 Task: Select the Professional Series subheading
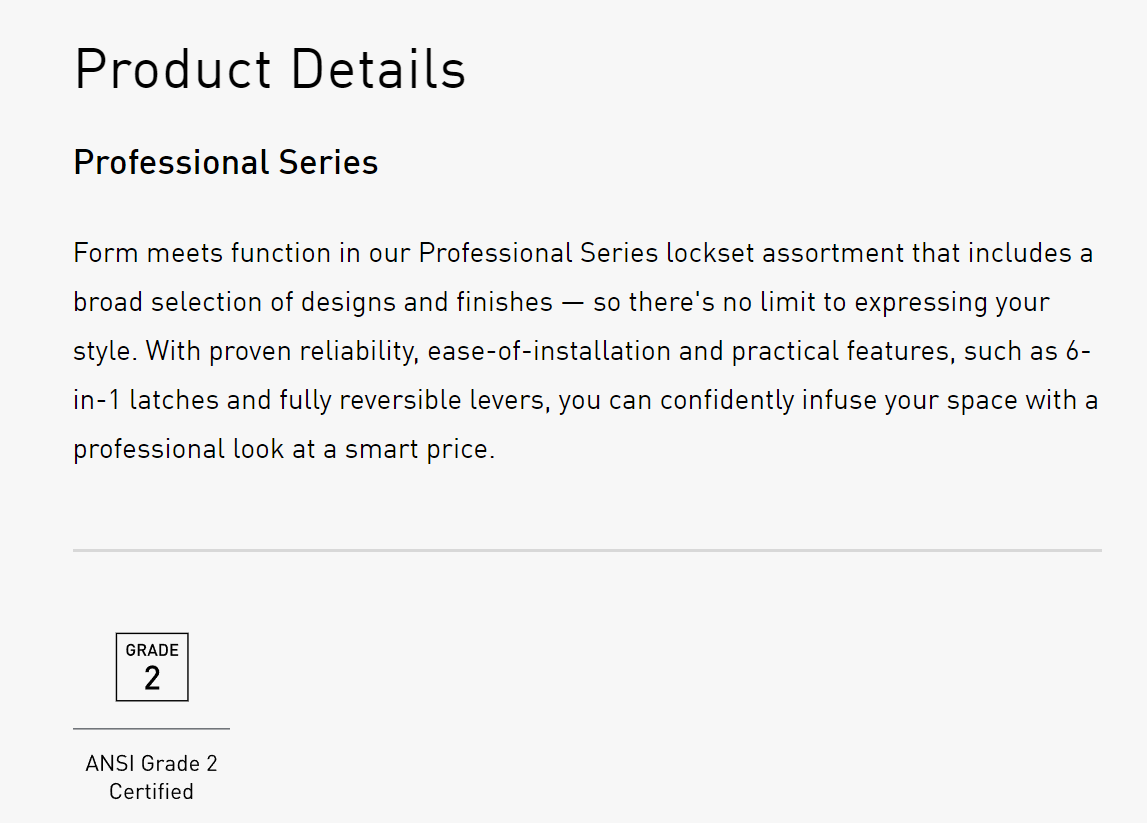coord(226,162)
